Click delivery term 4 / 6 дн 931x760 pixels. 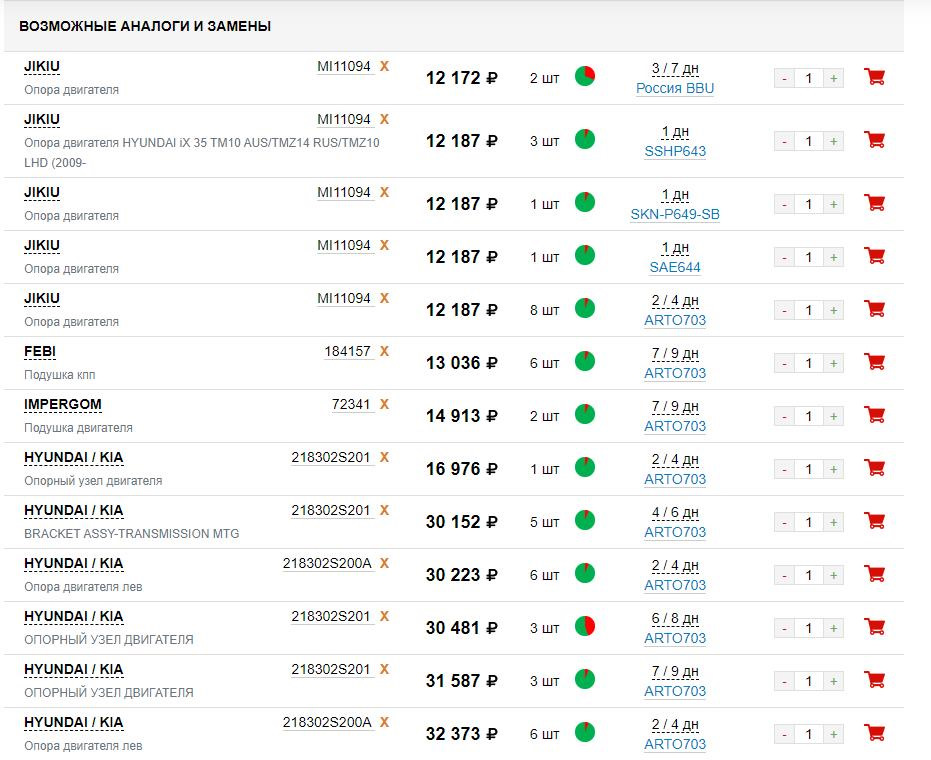click(x=675, y=512)
